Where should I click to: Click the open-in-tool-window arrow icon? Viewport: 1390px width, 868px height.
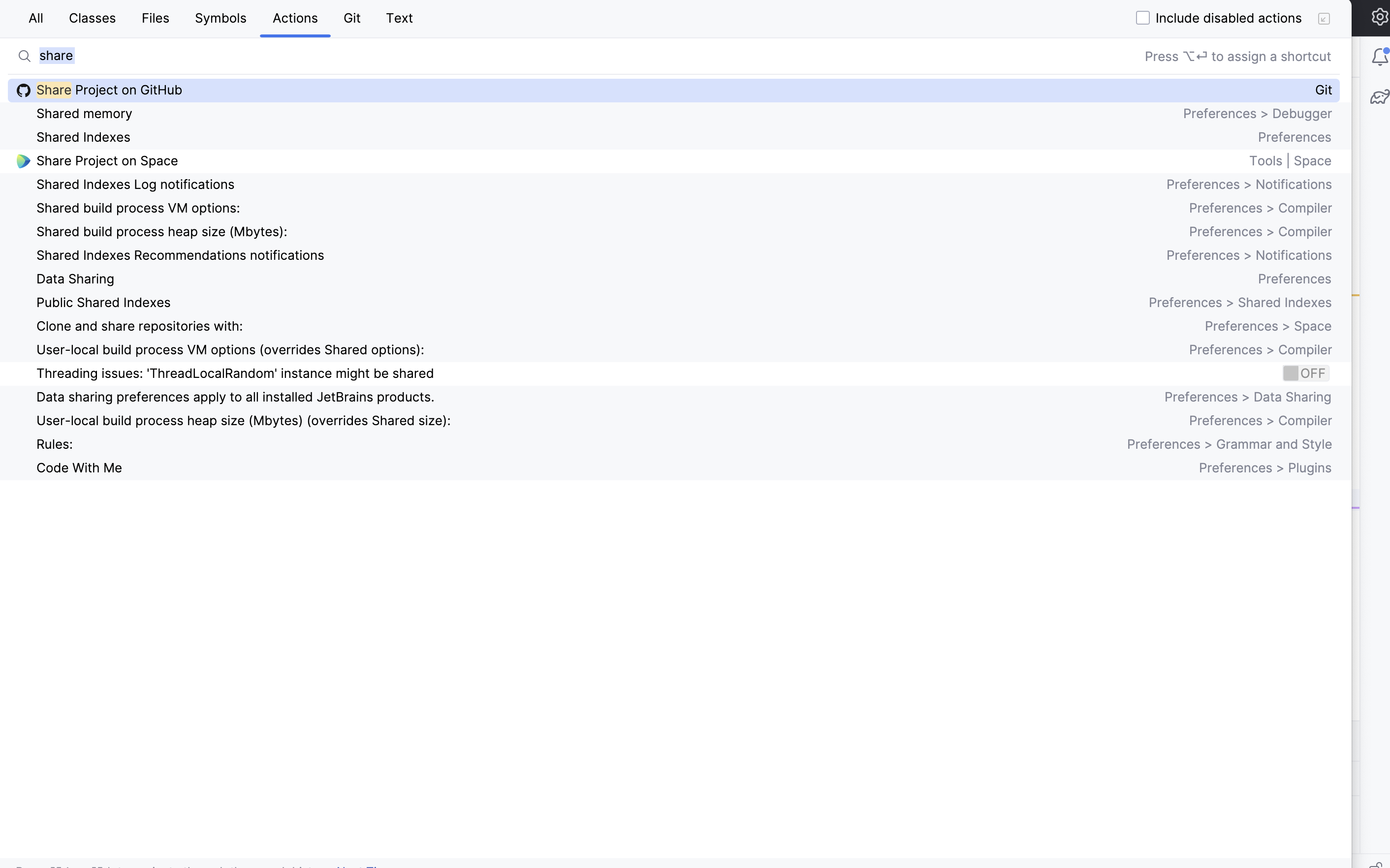1324,19
